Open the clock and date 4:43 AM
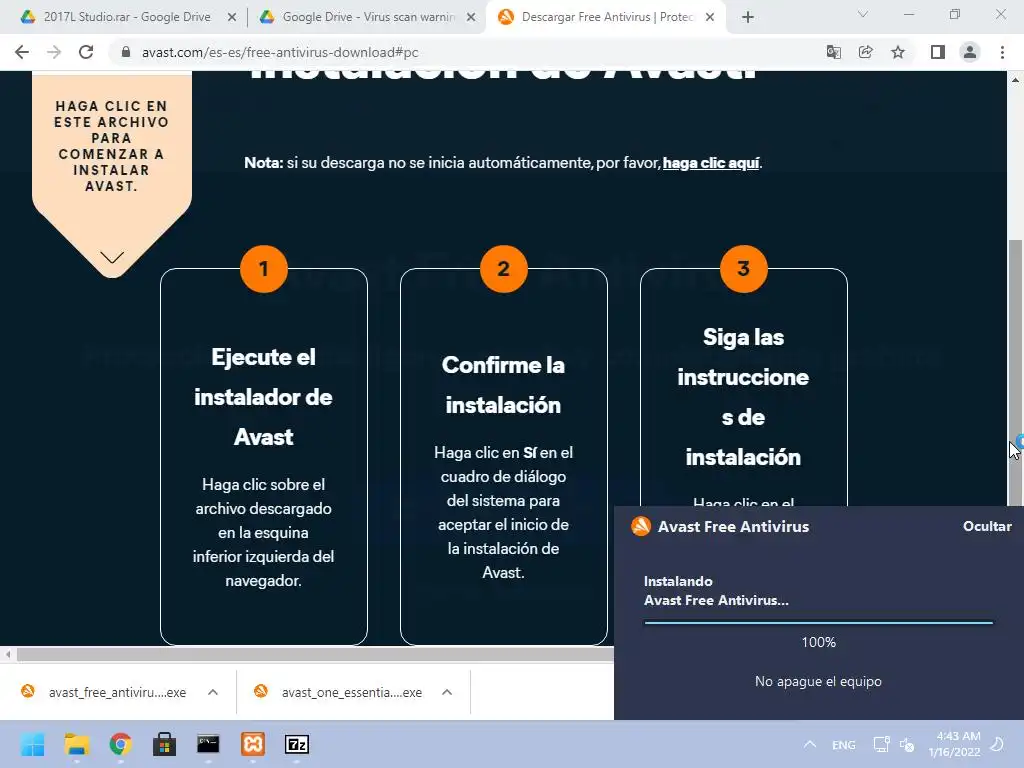This screenshot has height=768, width=1024. 954,744
